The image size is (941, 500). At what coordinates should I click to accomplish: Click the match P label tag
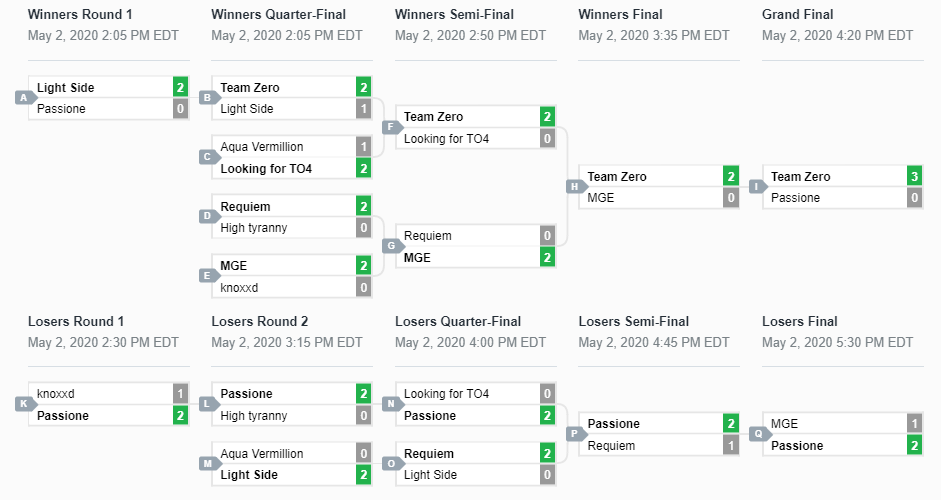pos(573,434)
